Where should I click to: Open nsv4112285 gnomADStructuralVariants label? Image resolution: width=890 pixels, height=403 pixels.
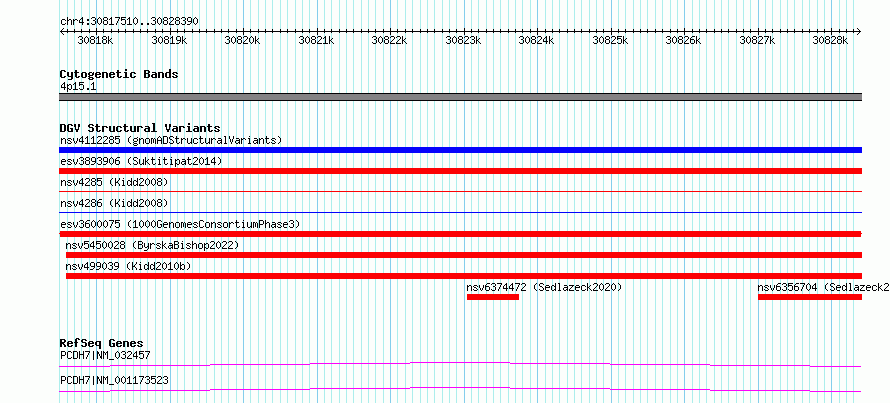pyautogui.click(x=171, y=140)
